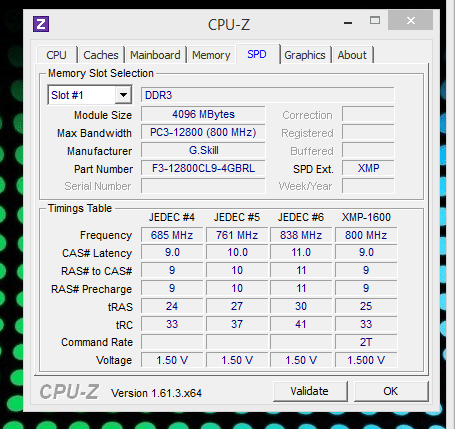Viewport: 455px width, 429px height.
Task: Select the Memory tab
Action: point(211,55)
